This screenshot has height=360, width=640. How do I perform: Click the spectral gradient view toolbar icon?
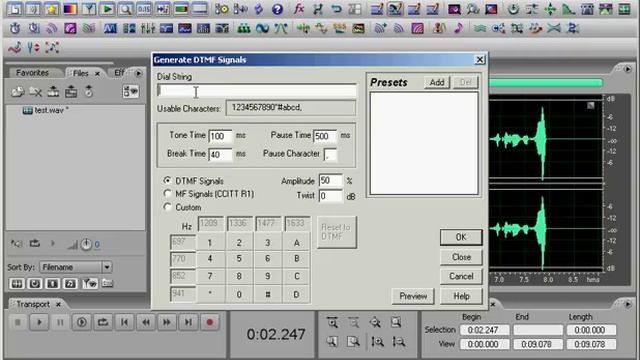(x=70, y=9)
